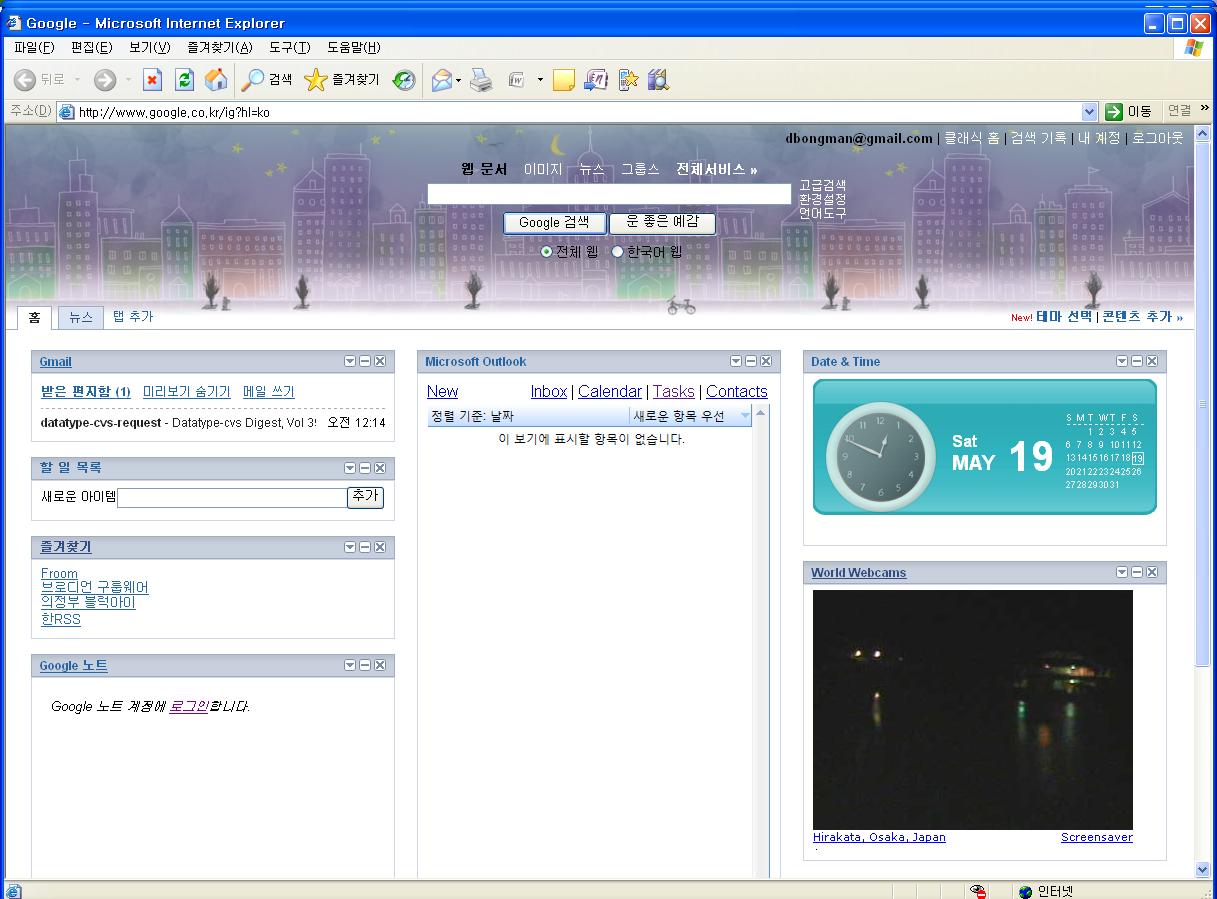Image resolution: width=1217 pixels, height=899 pixels.
Task: Open the Contacts link in Outlook gadget
Action: (737, 392)
